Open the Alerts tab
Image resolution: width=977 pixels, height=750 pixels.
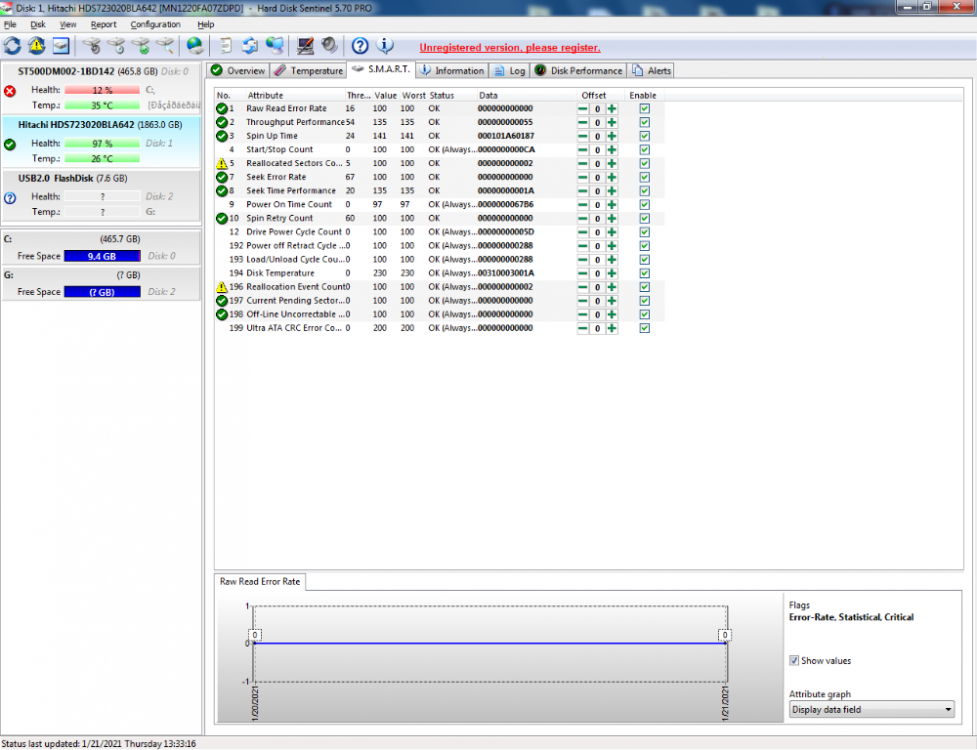click(x=651, y=70)
